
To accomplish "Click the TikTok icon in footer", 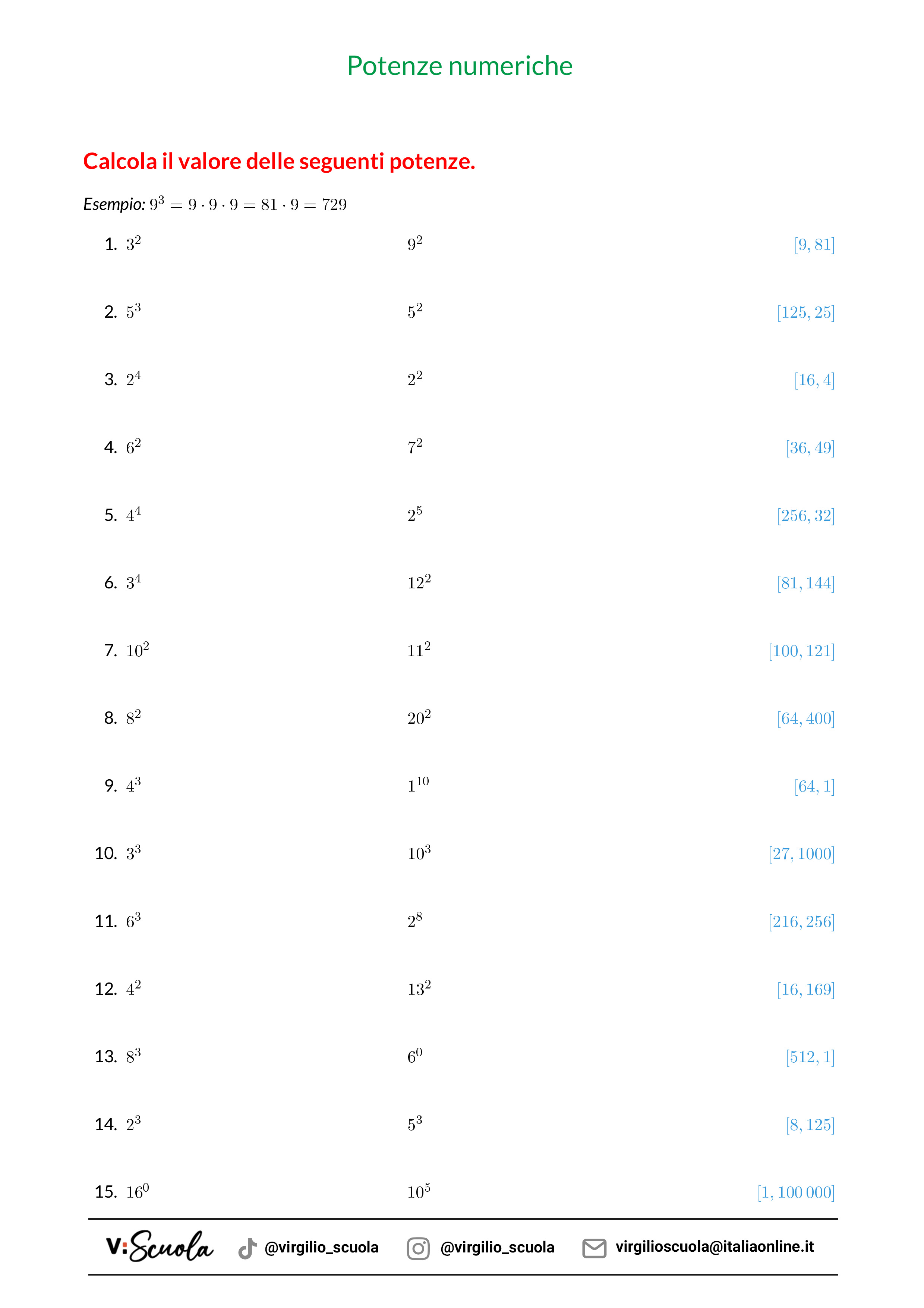I will tap(247, 1248).
